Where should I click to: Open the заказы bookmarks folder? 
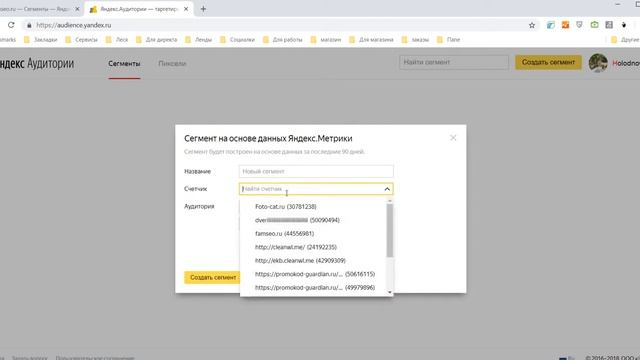(415, 40)
